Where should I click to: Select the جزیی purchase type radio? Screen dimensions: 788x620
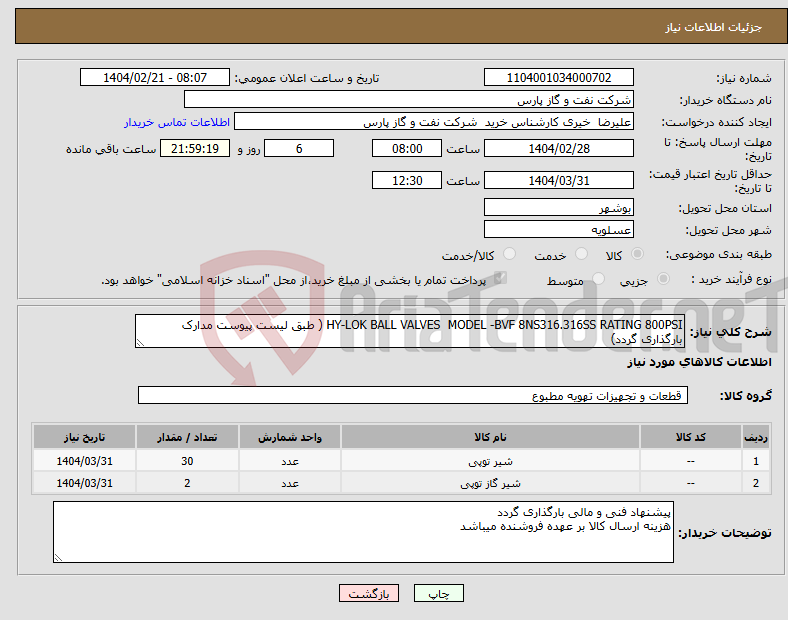[x=663, y=279]
